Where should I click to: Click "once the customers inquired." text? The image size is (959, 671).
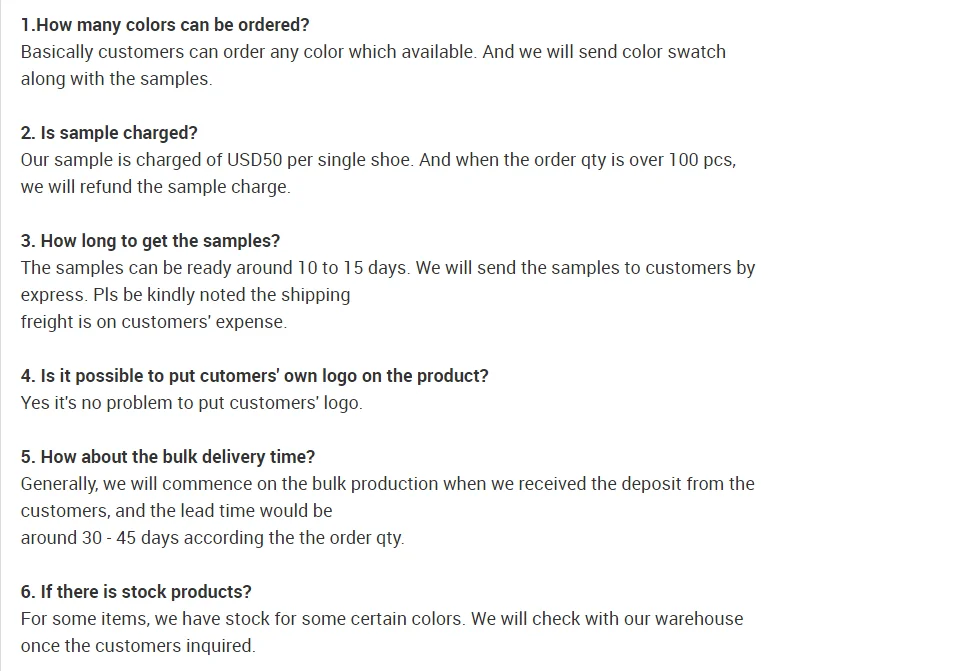tap(138, 646)
